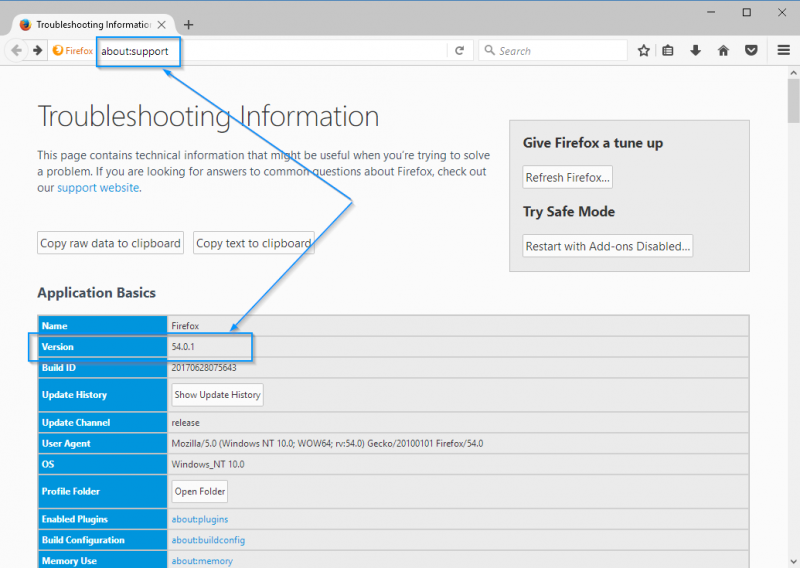The width and height of the screenshot is (800, 568).
Task: Select the version value 54.0.1
Action: (183, 347)
